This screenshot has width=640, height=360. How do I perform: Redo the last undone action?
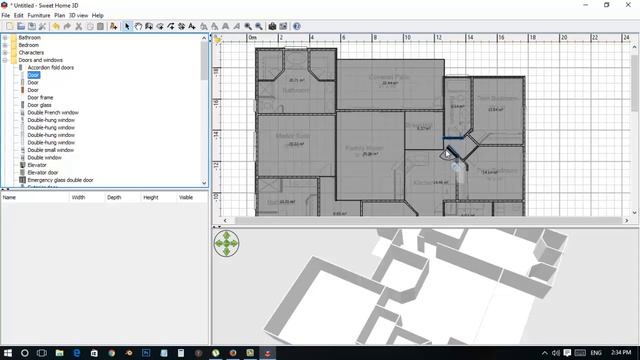pos(67,27)
